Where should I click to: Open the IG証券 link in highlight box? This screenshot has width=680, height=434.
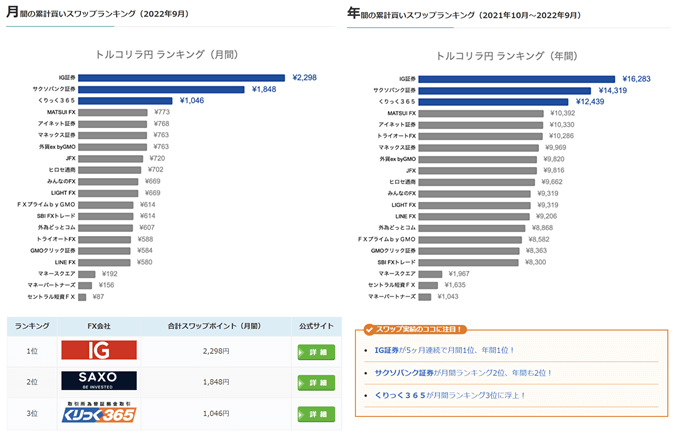pyautogui.click(x=386, y=350)
